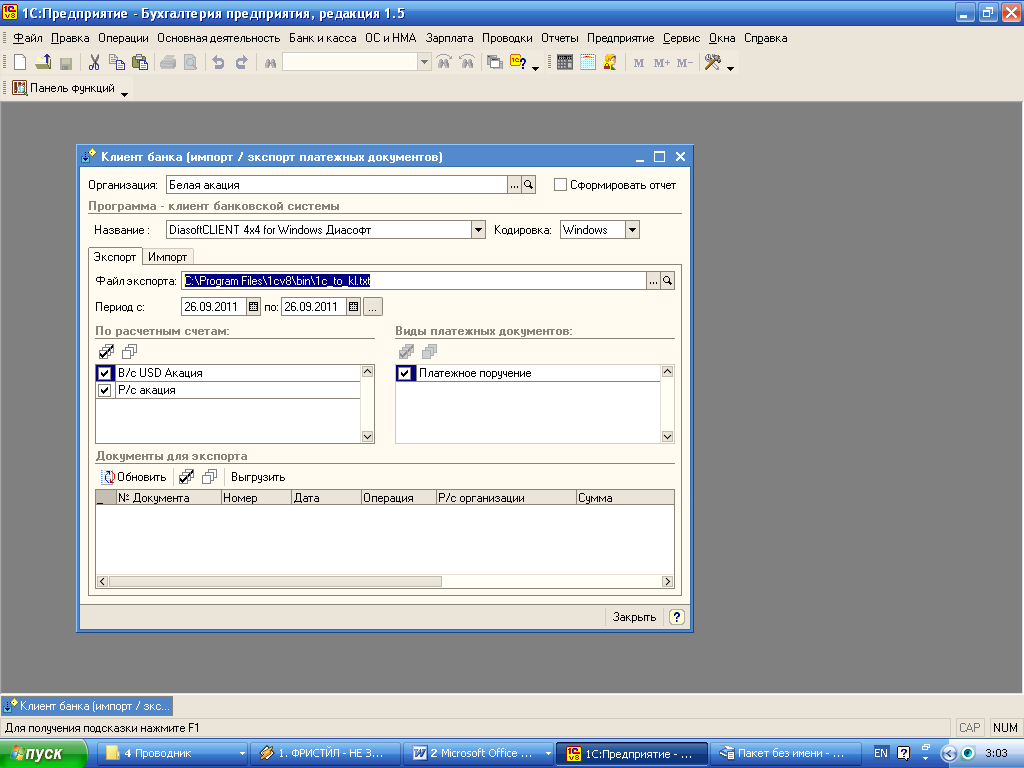Image resolution: width=1024 pixels, height=768 pixels.
Task: Click the Период с start date field
Action: (x=214, y=306)
